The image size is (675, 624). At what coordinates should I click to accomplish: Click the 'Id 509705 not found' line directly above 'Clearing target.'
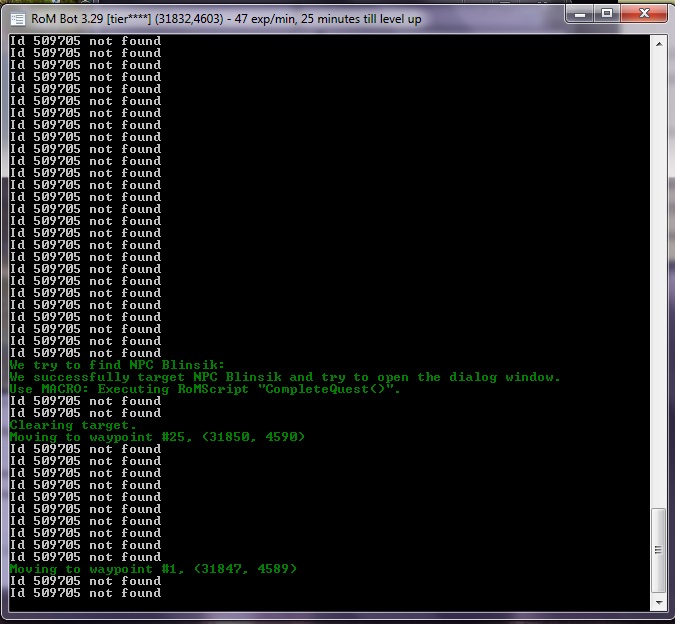coord(85,413)
